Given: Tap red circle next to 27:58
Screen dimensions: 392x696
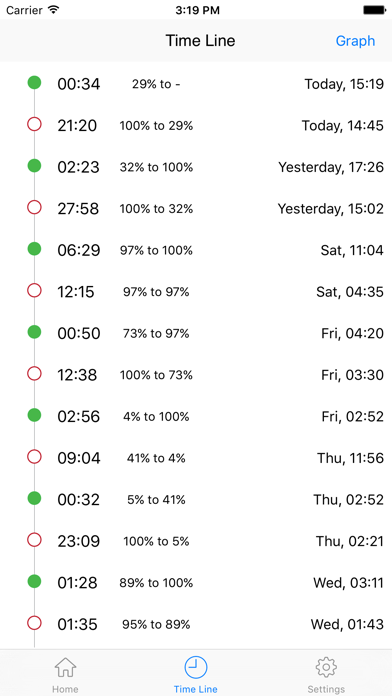Looking at the screenshot, I should [34, 207].
